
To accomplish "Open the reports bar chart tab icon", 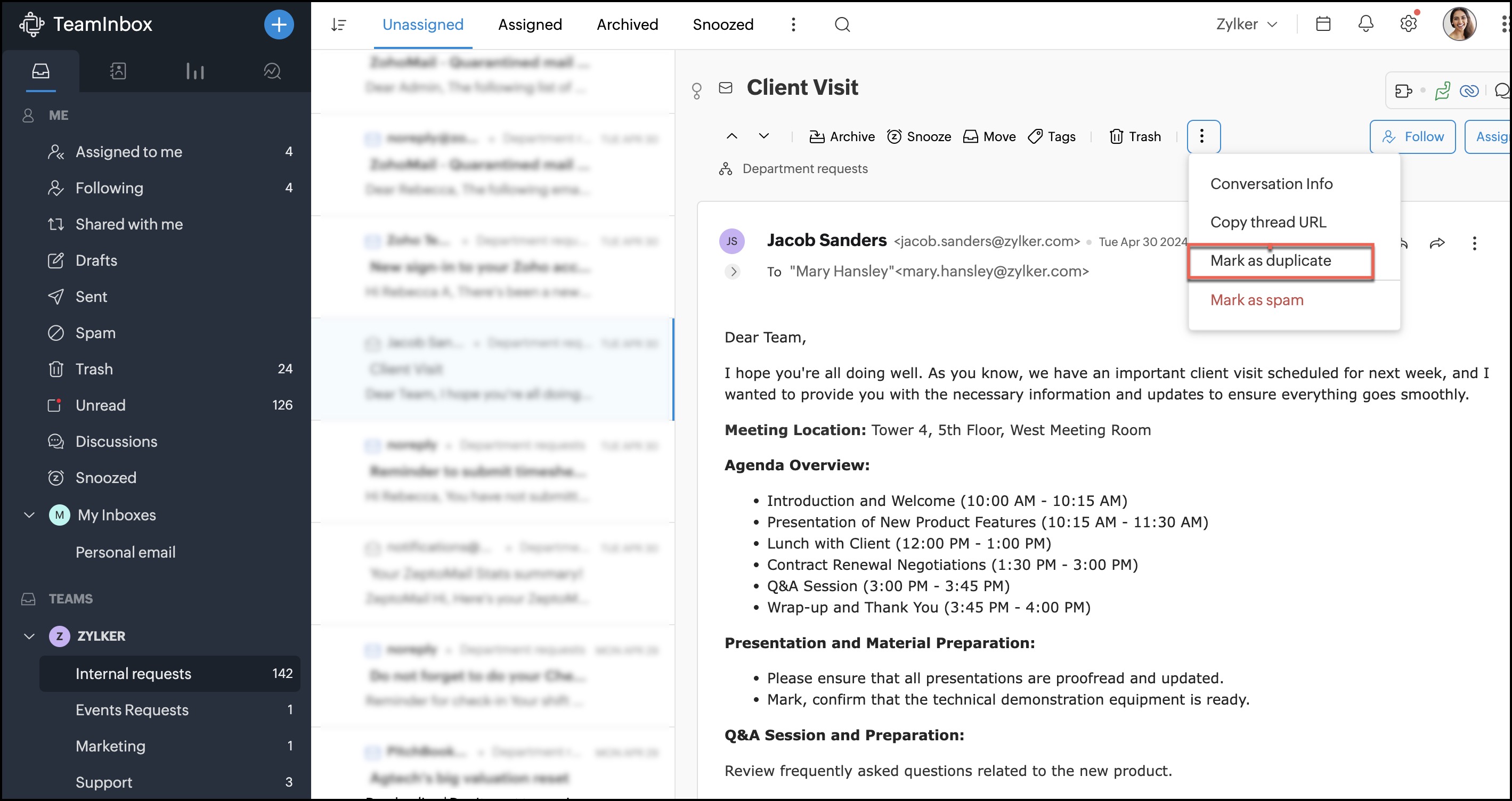I will (x=195, y=71).
